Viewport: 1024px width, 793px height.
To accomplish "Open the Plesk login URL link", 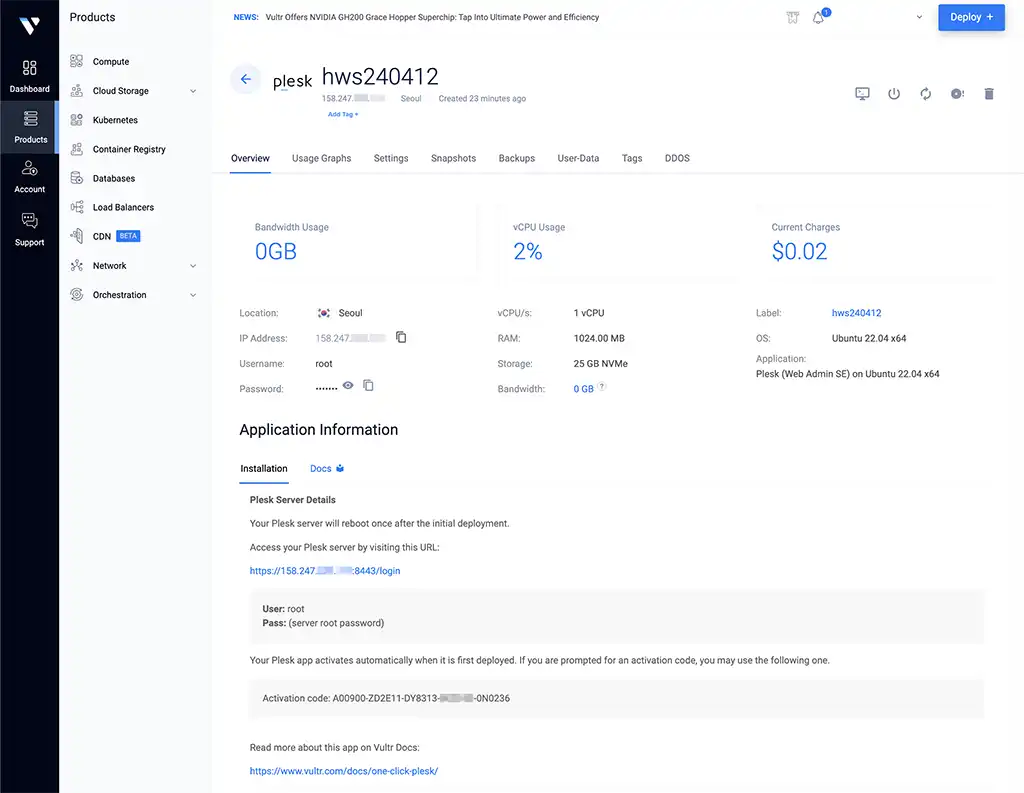I will click(325, 571).
